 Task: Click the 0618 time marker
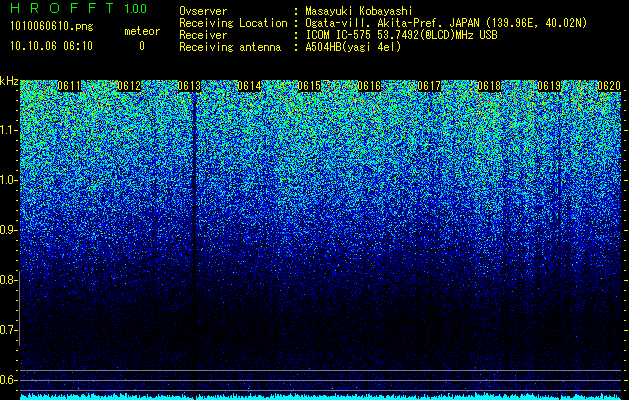point(489,86)
